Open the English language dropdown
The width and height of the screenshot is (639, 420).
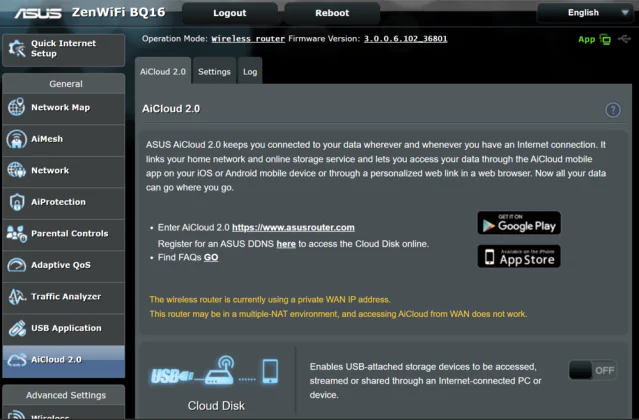585,13
